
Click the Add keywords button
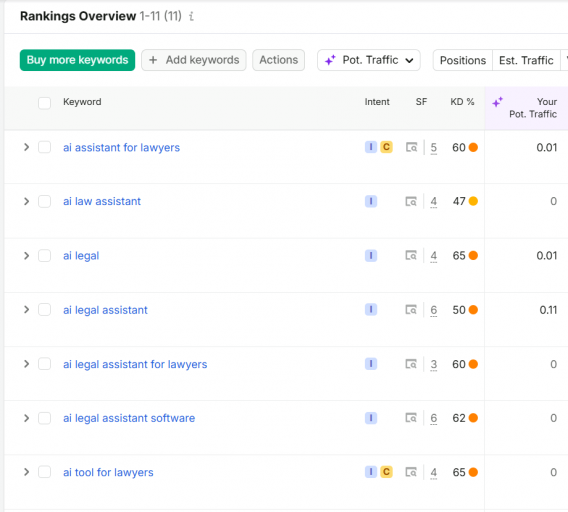[194, 60]
